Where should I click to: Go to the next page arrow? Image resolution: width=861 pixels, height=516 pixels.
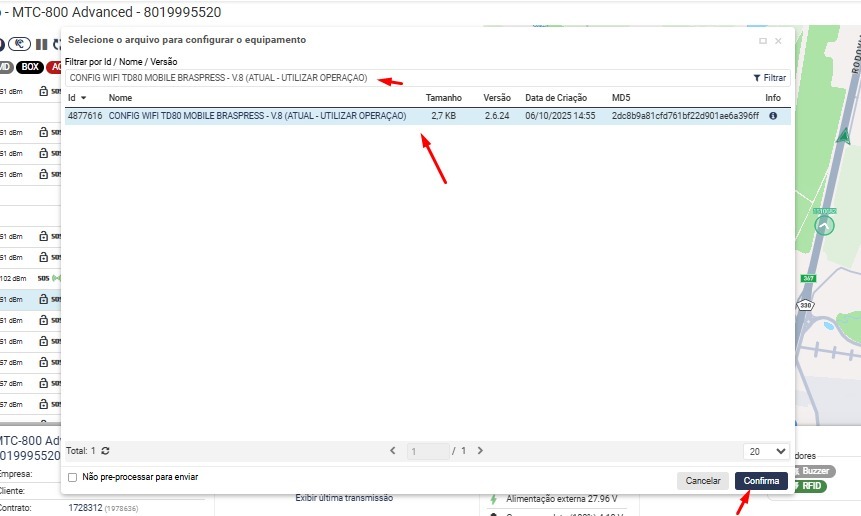[x=480, y=451]
